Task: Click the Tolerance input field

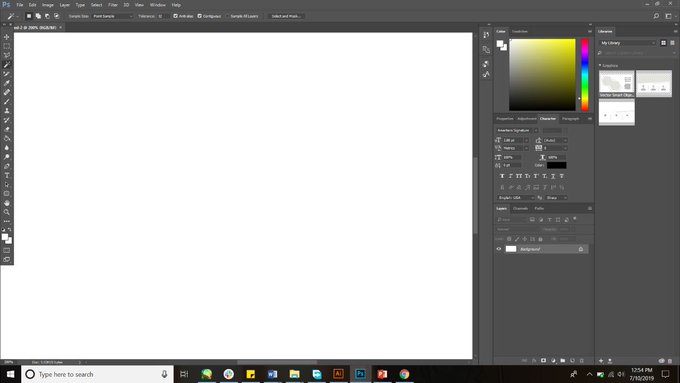Action: click(163, 16)
